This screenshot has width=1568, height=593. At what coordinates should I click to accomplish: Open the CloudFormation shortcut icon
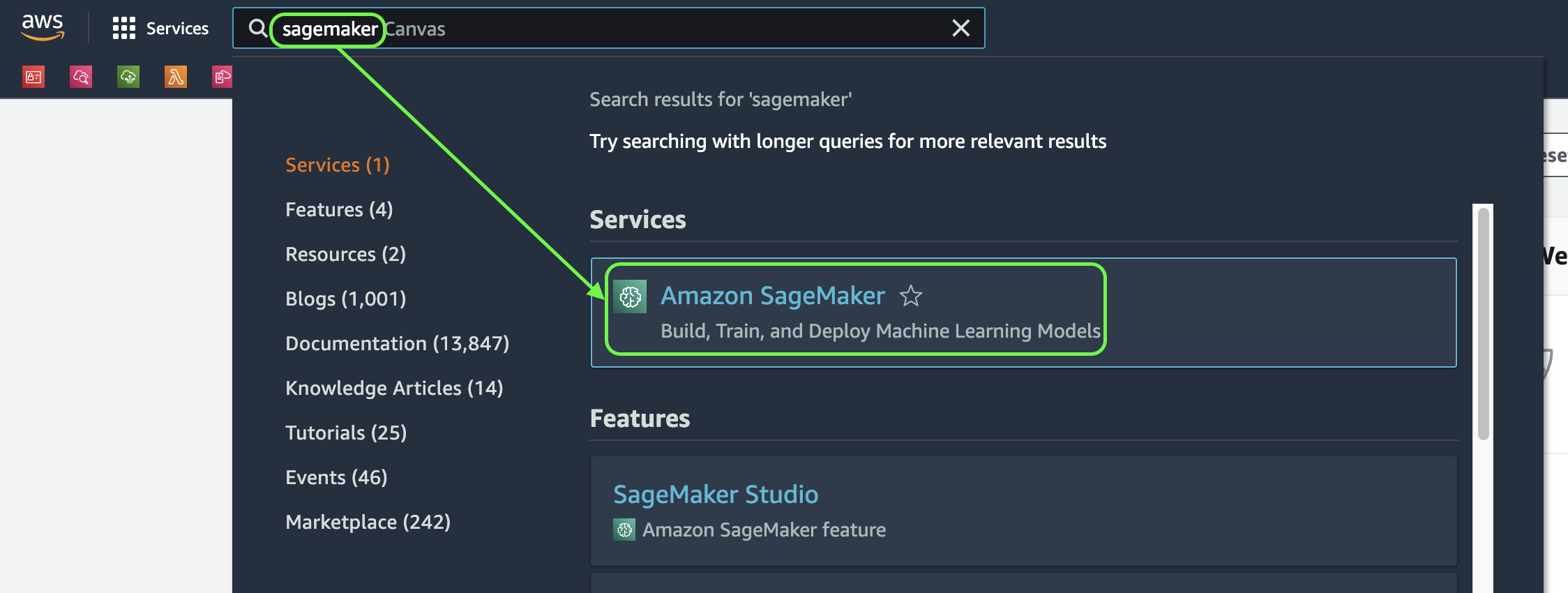(222, 77)
